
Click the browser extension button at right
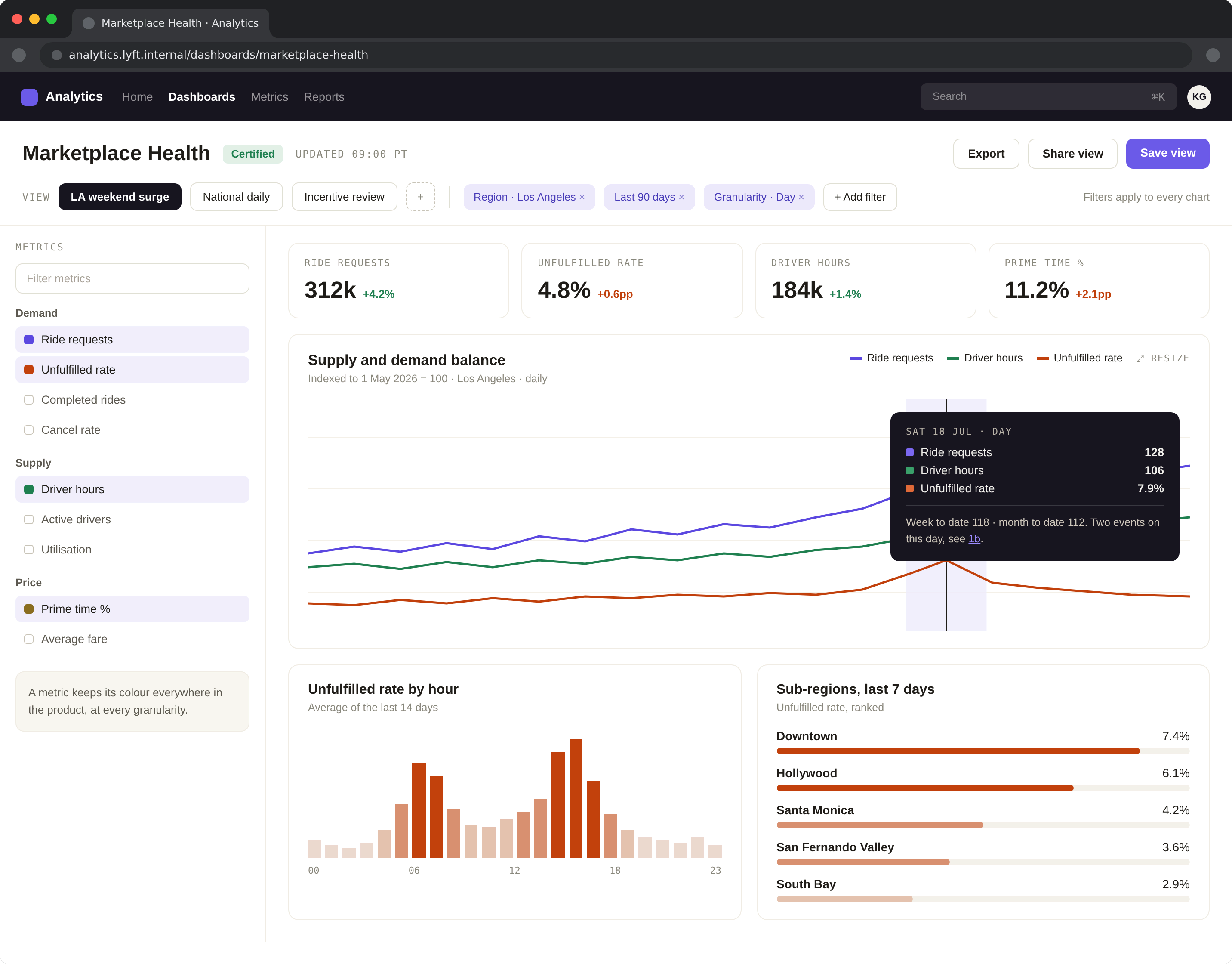point(1213,55)
